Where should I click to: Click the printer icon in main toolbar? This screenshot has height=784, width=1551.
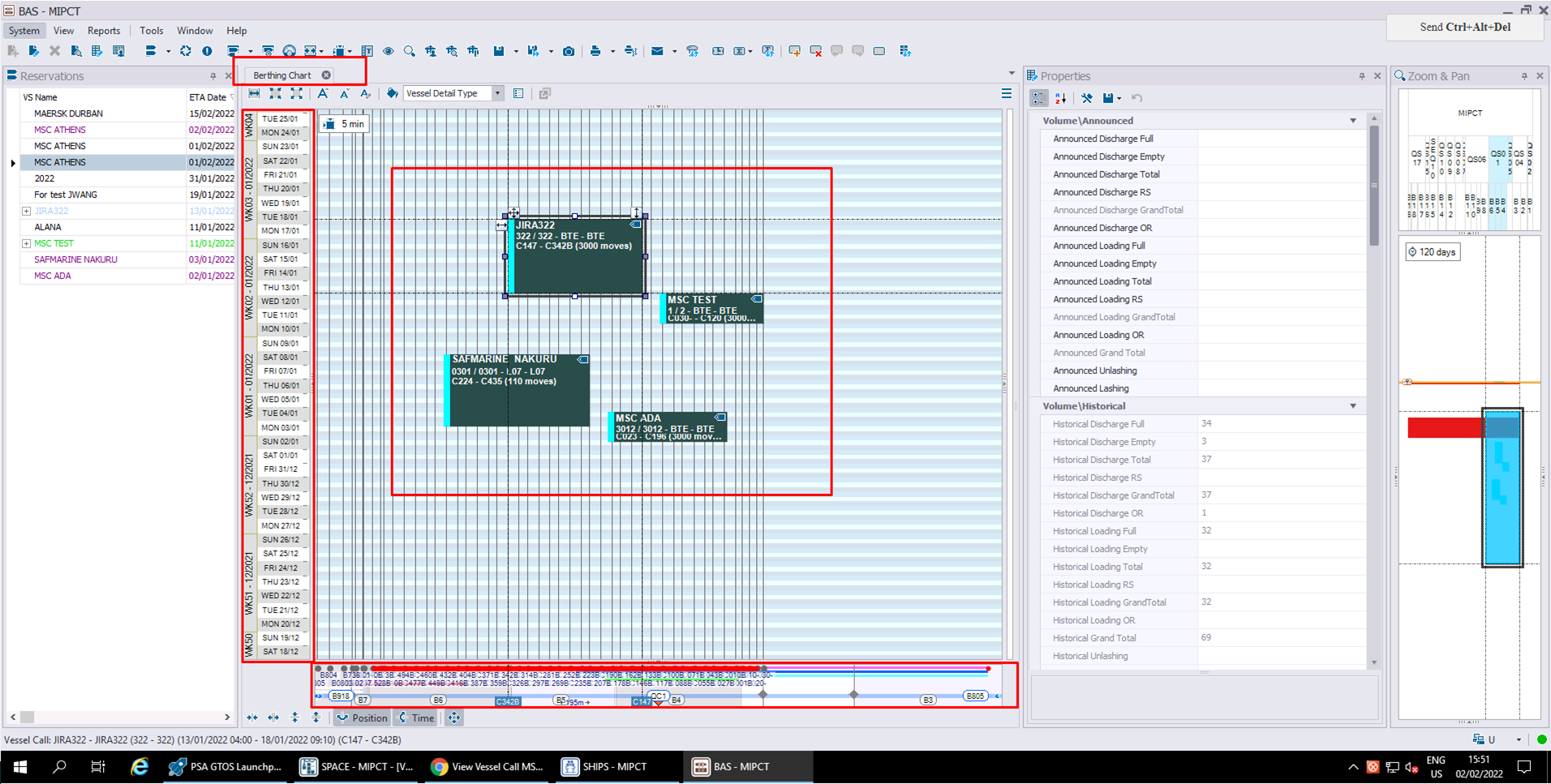(595, 51)
